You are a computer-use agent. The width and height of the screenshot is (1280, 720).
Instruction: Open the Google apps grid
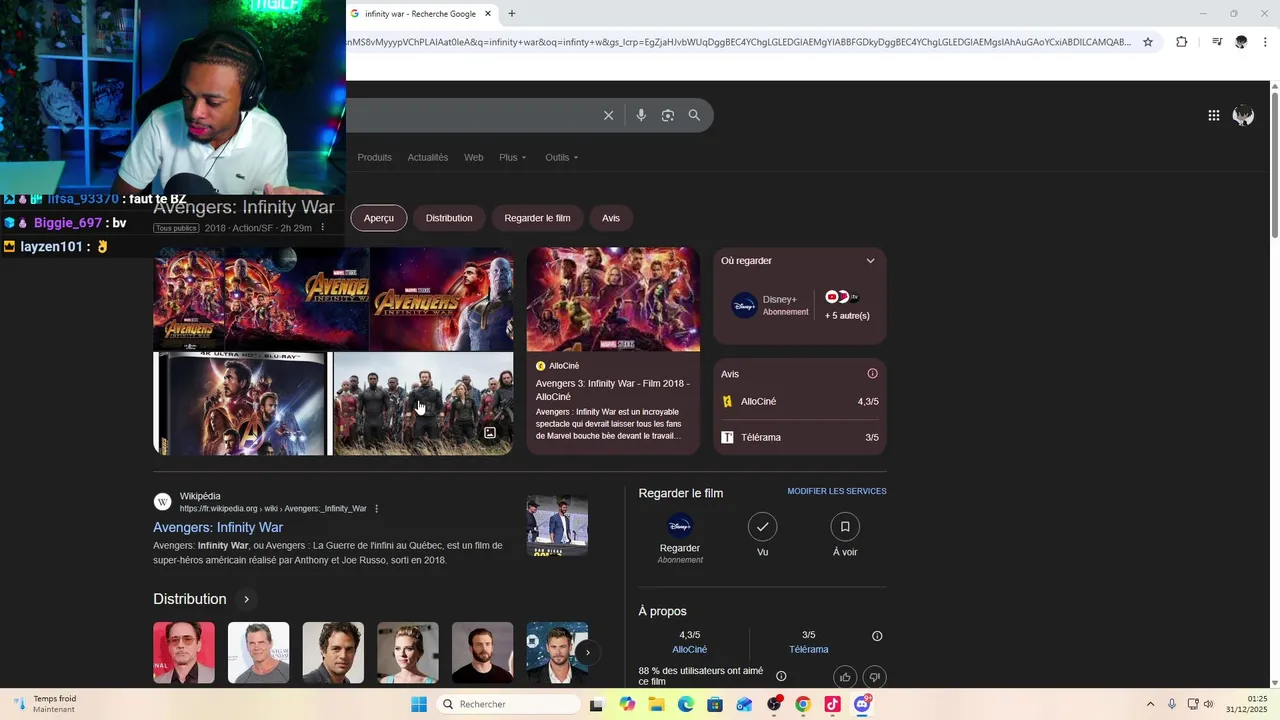(1213, 116)
